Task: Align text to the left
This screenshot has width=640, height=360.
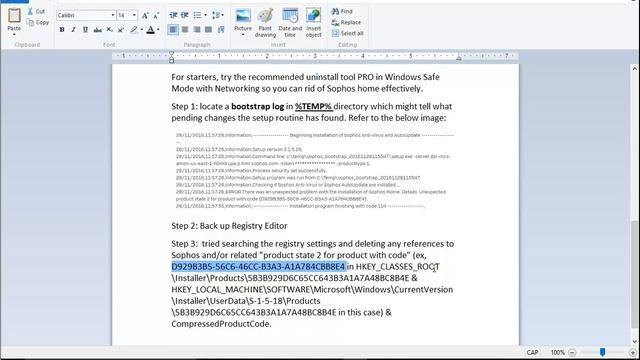Action: pos(173,29)
